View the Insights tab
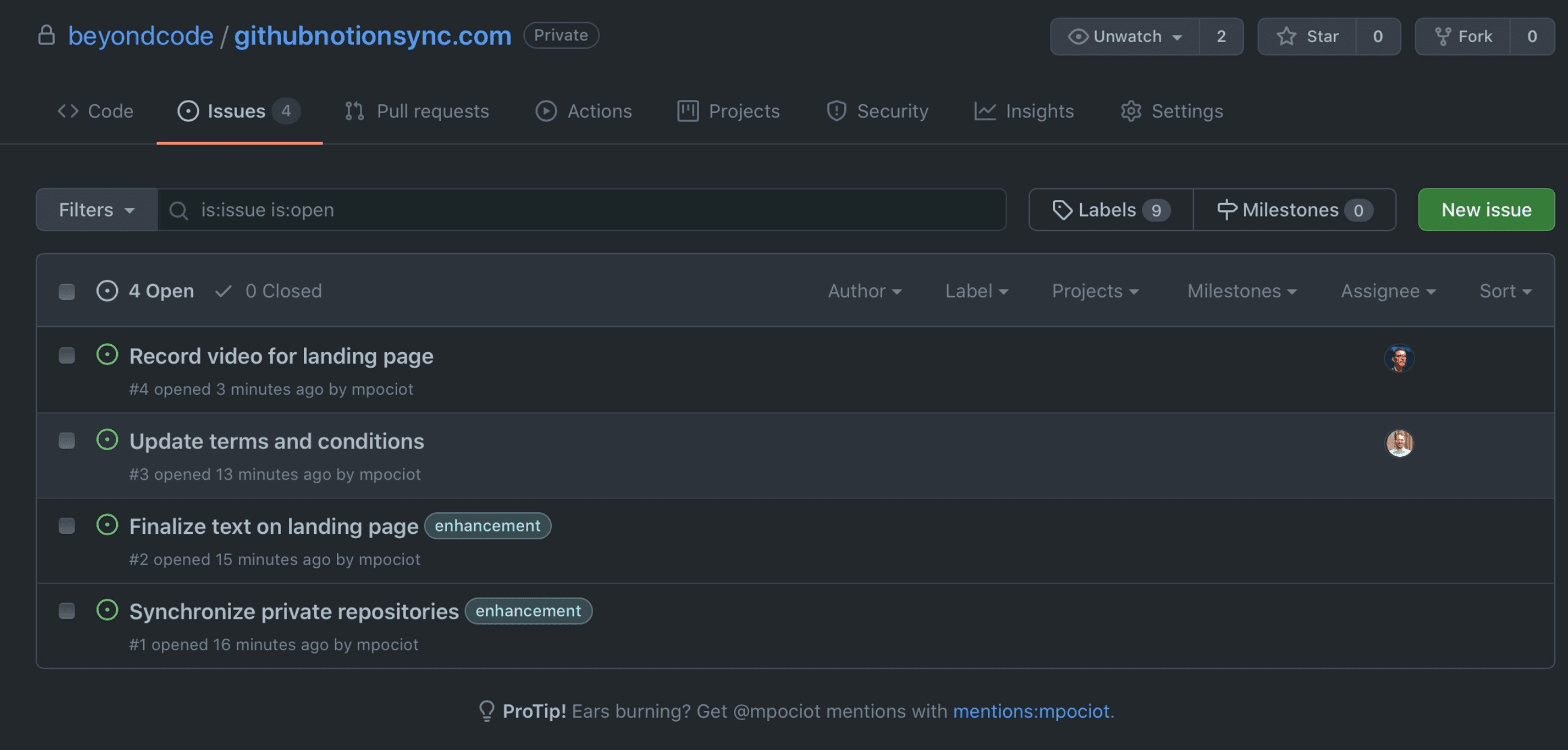The height and width of the screenshot is (750, 1568). click(1024, 111)
